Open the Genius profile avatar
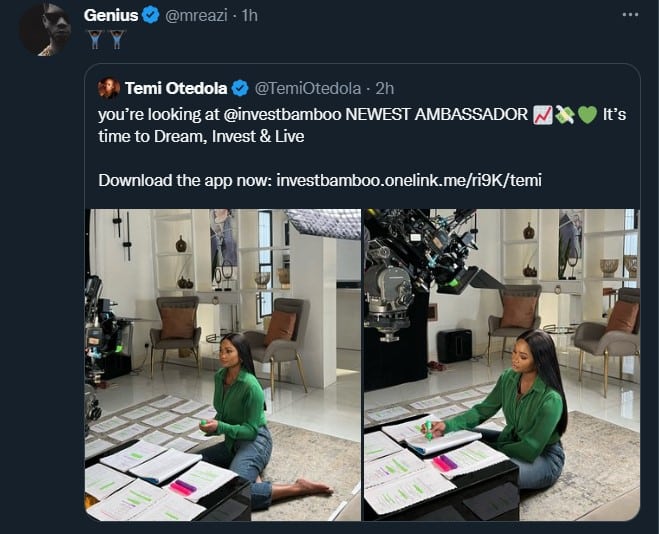Viewport: 659px width, 534px height. (x=45, y=29)
